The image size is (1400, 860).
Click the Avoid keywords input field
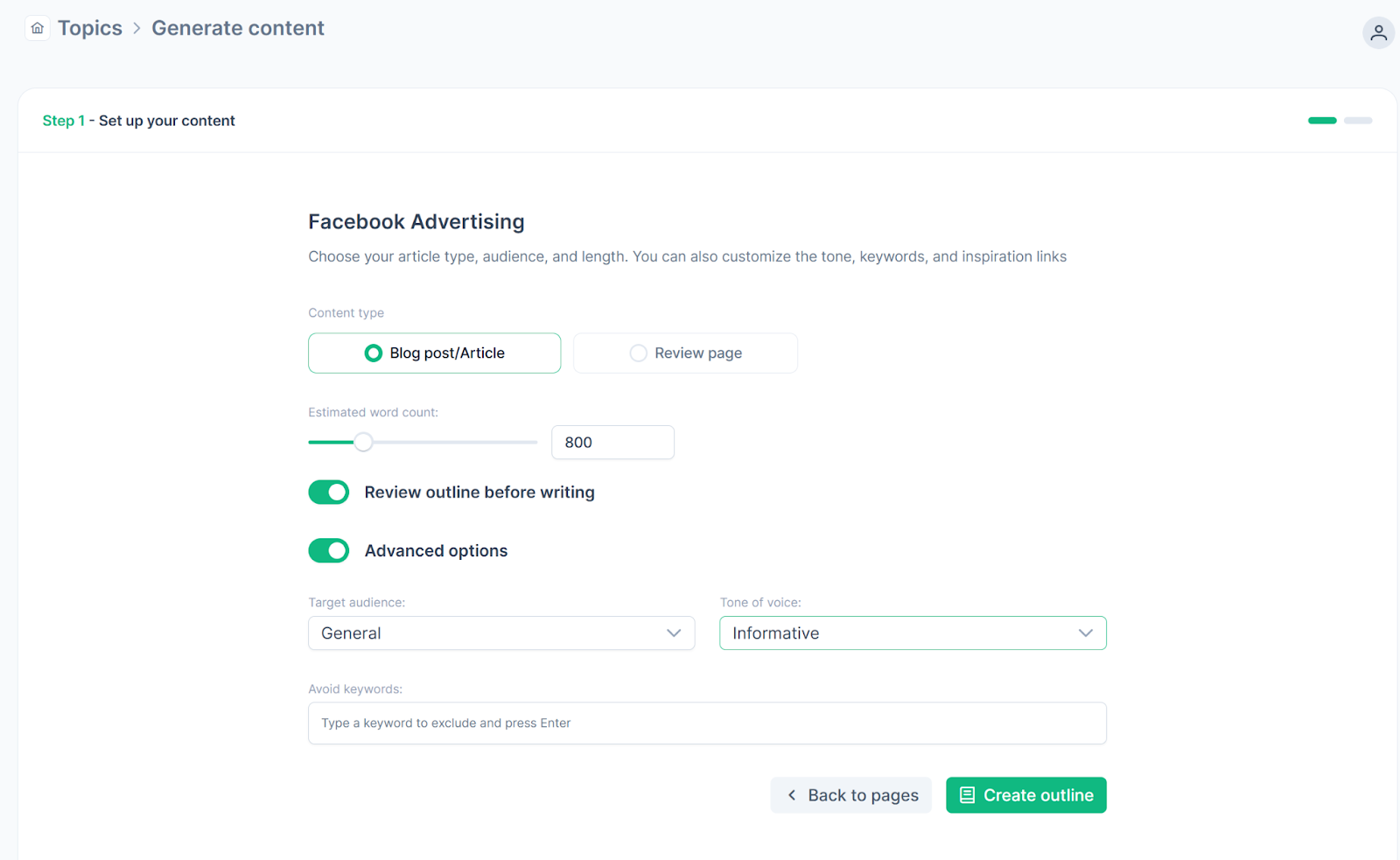(707, 724)
